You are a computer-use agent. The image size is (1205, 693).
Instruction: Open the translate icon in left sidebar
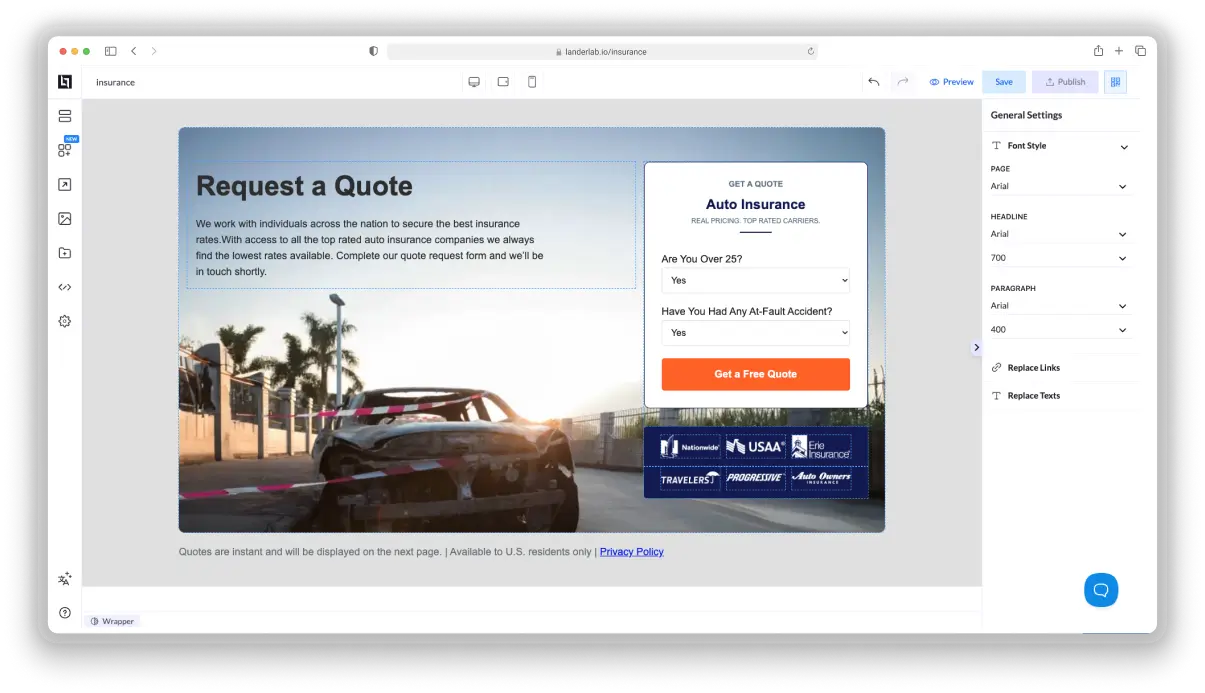65,579
